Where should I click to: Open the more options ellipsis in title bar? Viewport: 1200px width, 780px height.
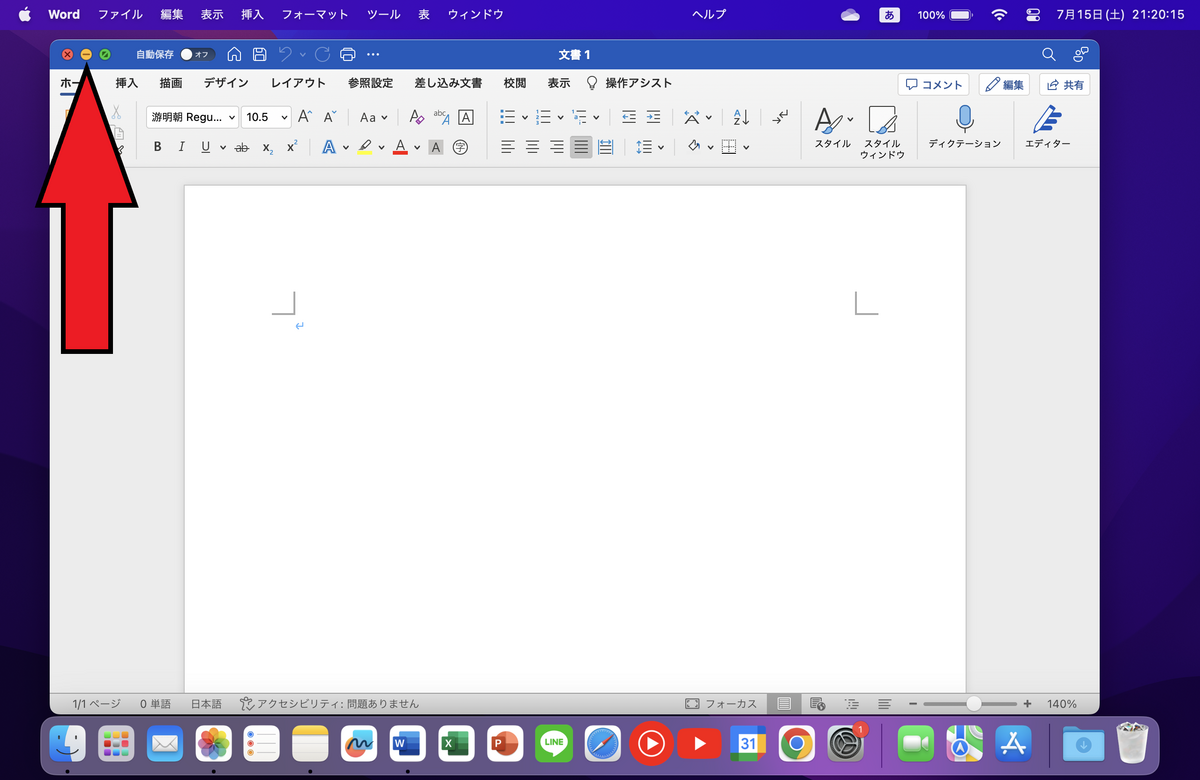tap(374, 54)
